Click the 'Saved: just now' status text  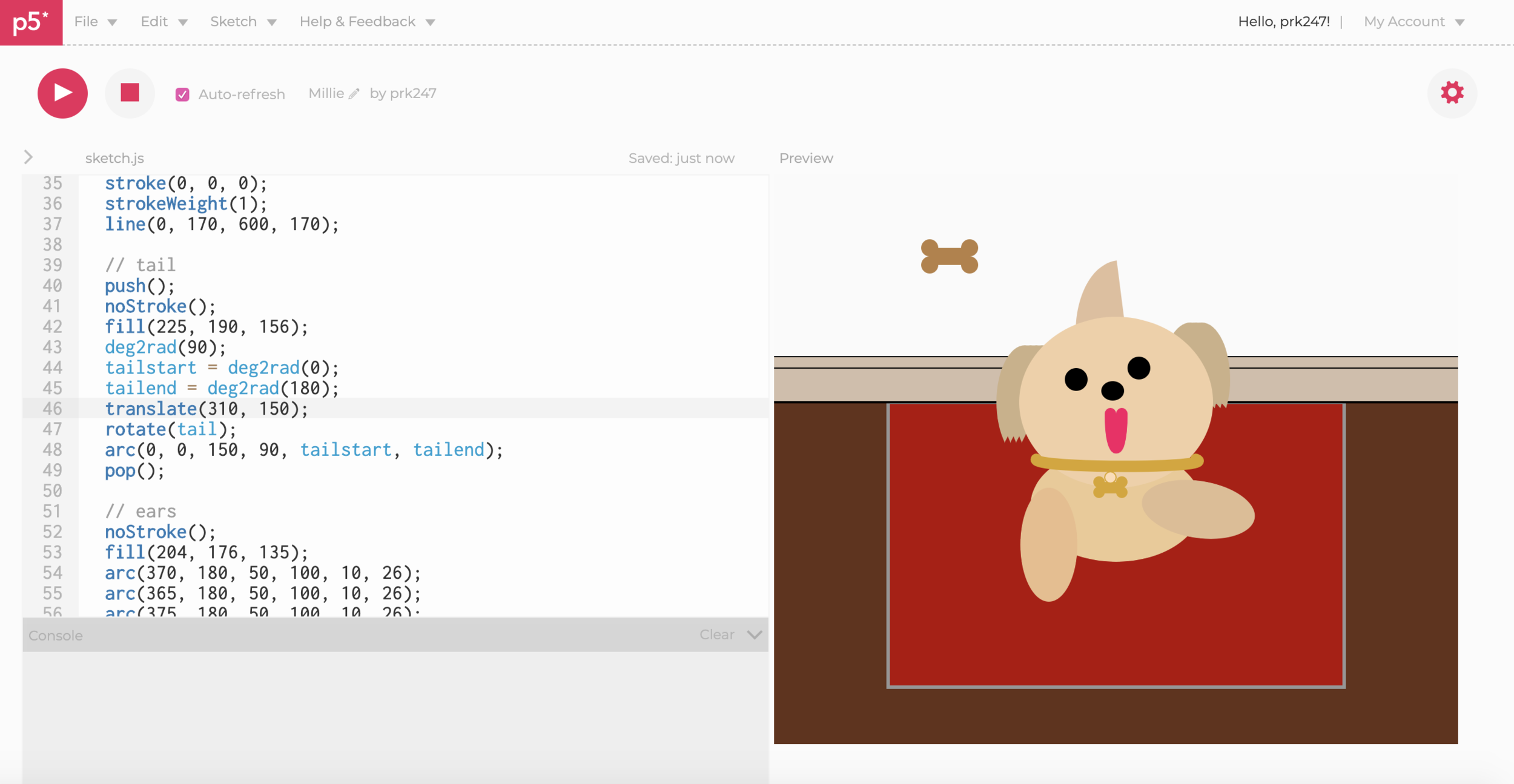point(681,158)
